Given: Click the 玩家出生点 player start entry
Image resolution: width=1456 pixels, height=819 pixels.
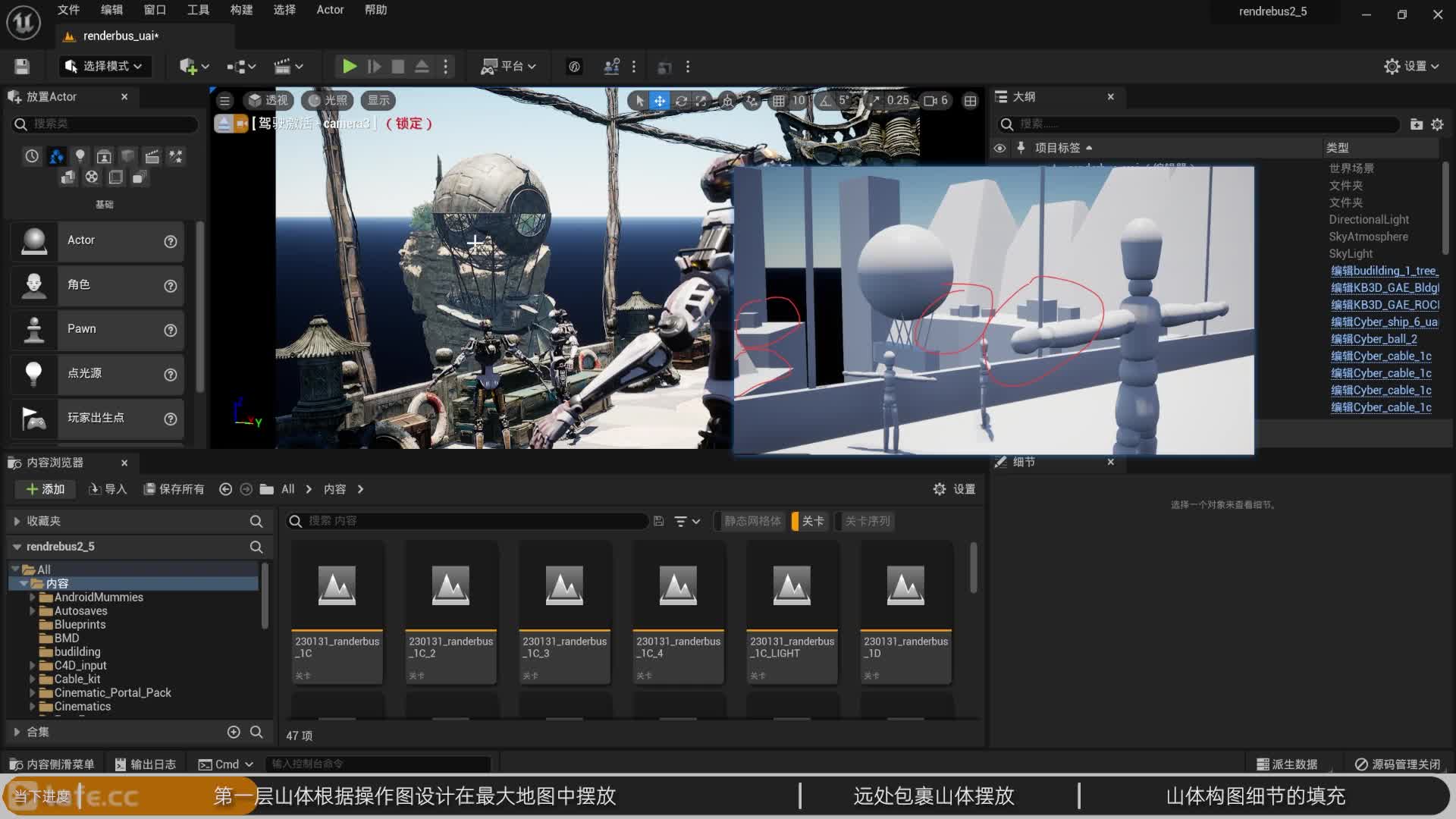Looking at the screenshot, I should point(97,419).
